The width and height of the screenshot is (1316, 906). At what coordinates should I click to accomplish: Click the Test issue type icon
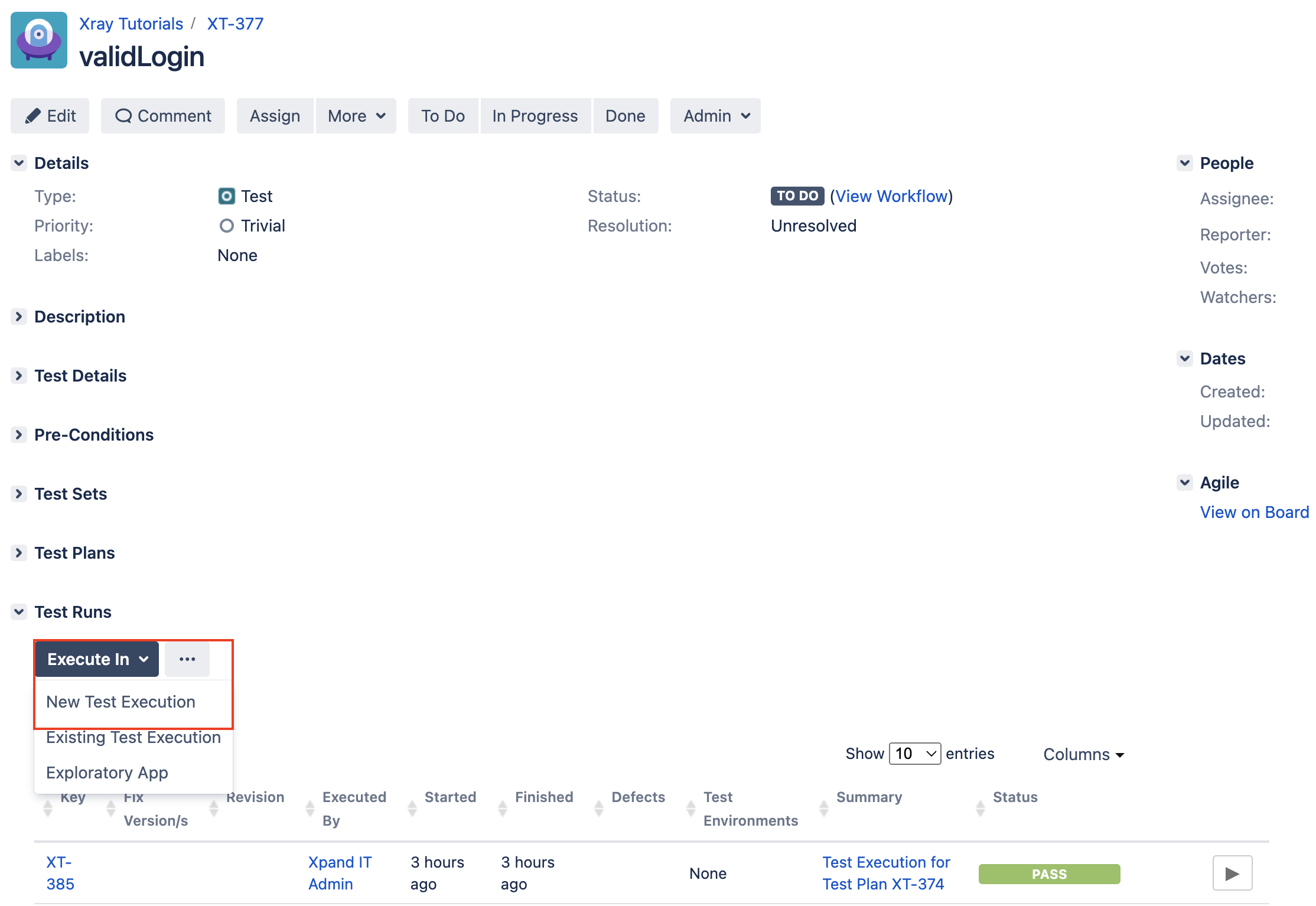coord(226,196)
